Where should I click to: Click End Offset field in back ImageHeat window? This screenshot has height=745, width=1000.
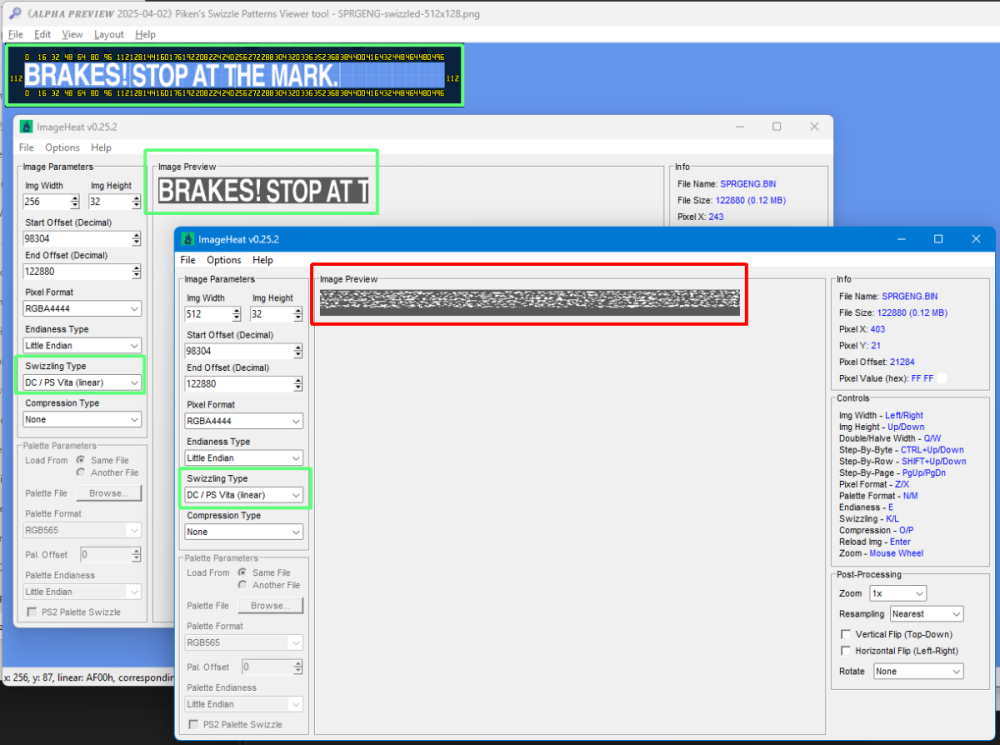[x=77, y=272]
